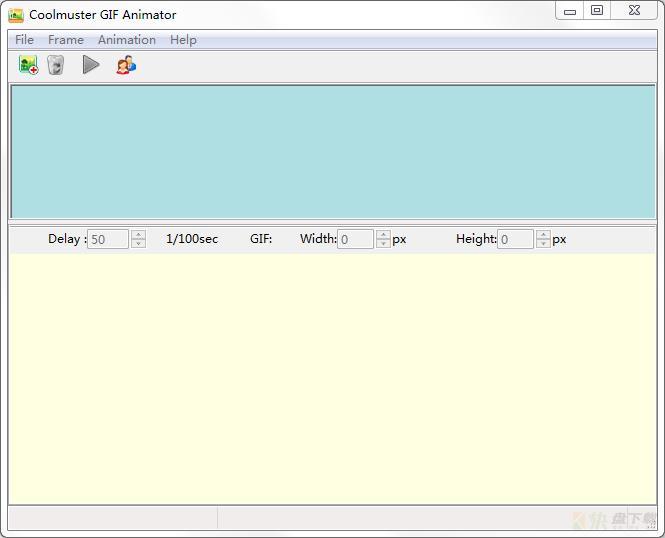Click the "1/100sec" unit label

(x=192, y=239)
